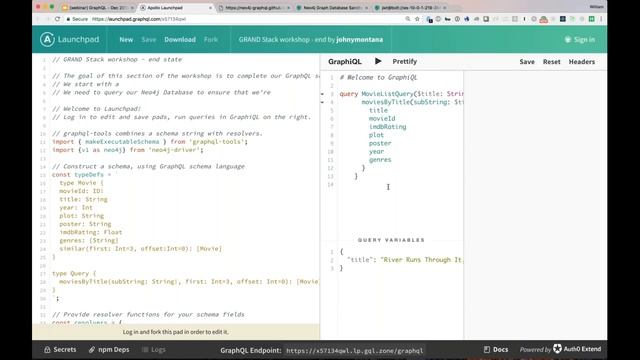Close the Apollo Launchpad tab
This screenshot has height=360, width=640.
211,8
